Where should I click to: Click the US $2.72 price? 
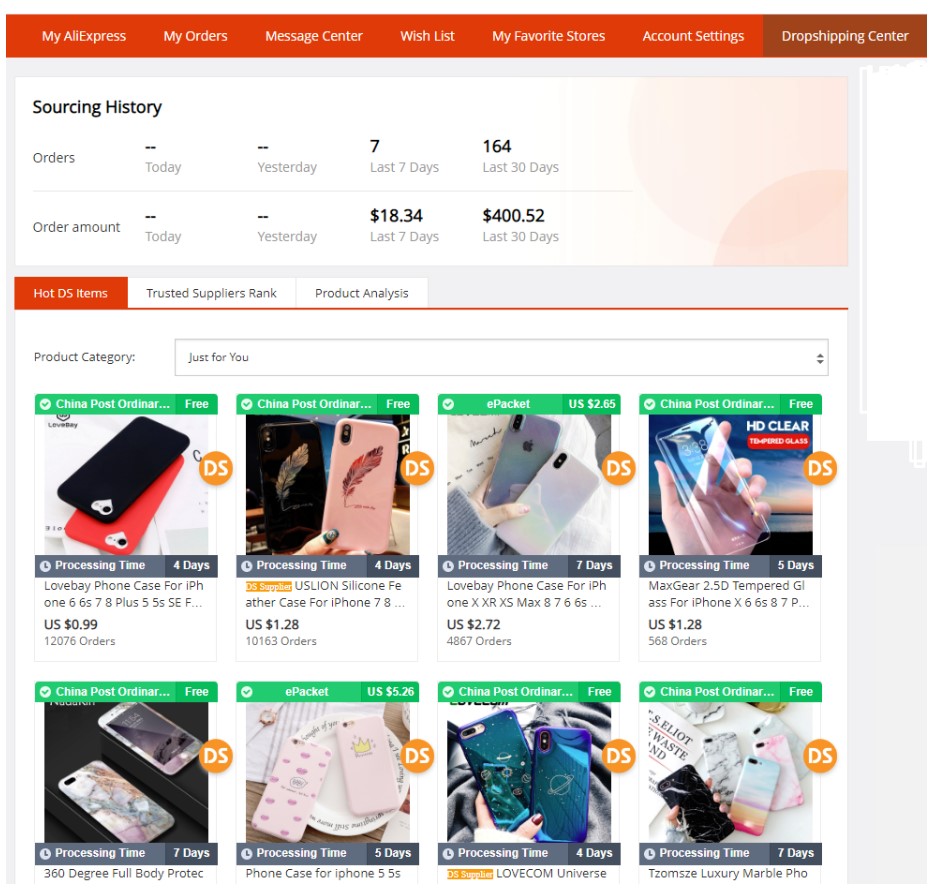pyautogui.click(x=473, y=624)
